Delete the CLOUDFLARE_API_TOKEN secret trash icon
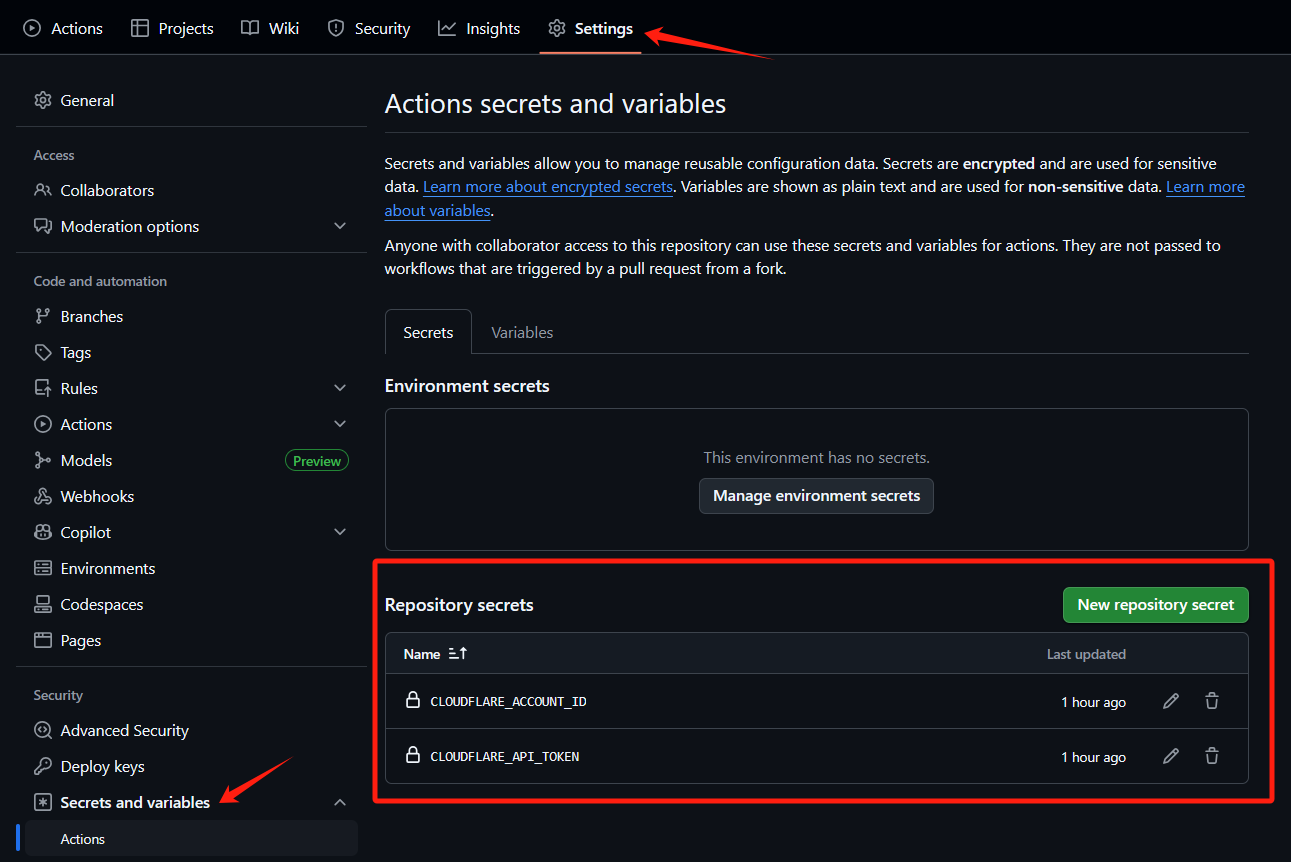The height and width of the screenshot is (862, 1291). coord(1212,756)
